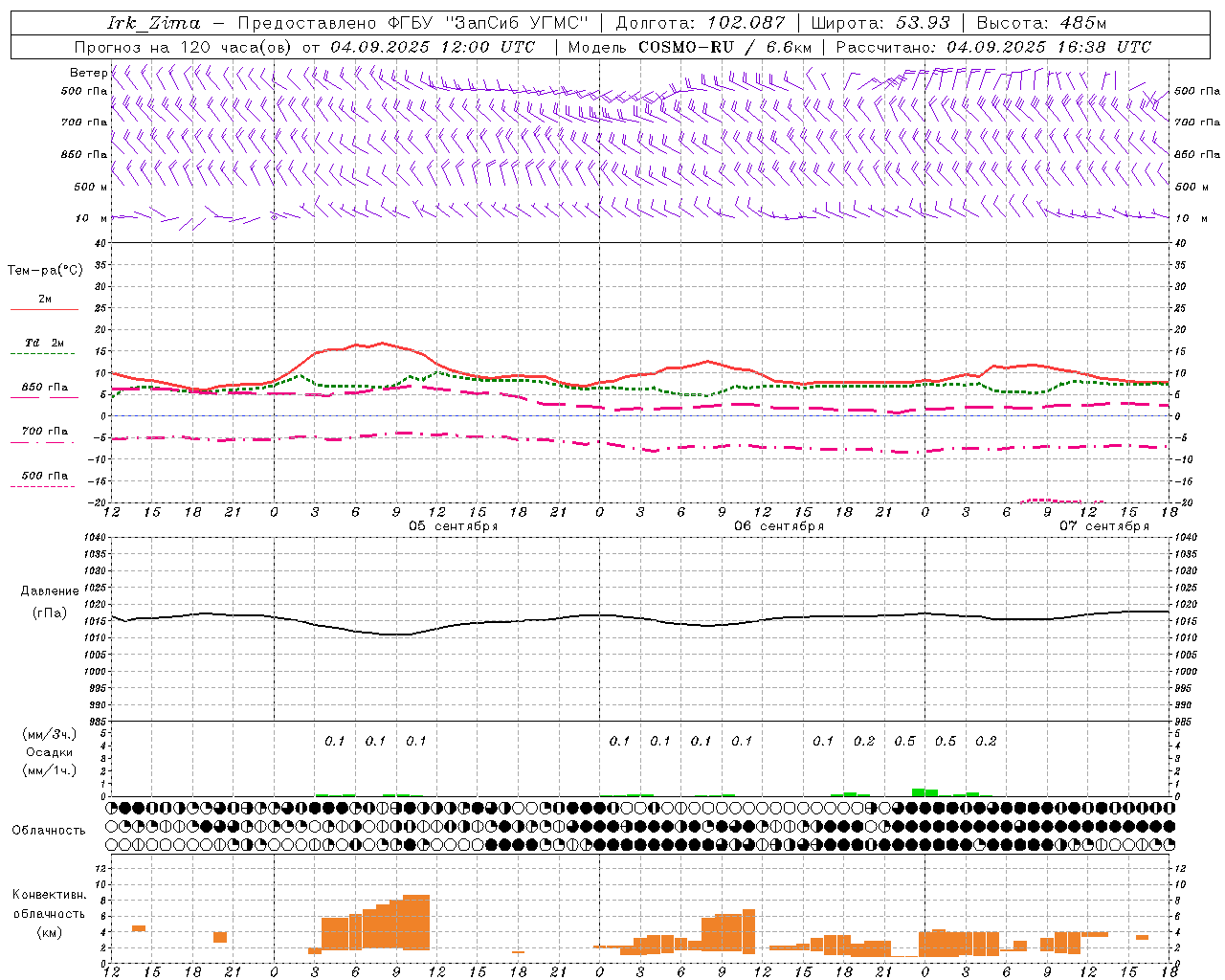
Task: Click the Прогноз на 120 часа(ов) text
Action: [184, 47]
